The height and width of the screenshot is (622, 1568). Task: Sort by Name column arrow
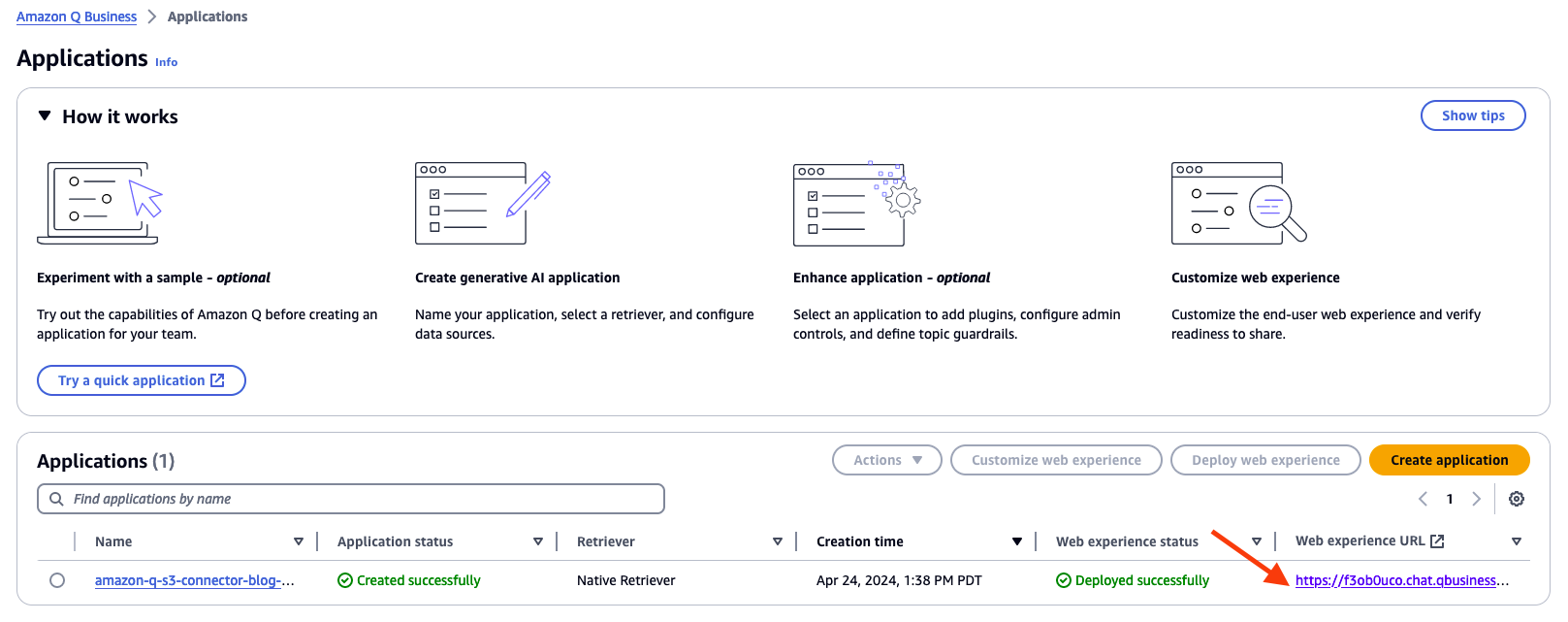coord(299,541)
